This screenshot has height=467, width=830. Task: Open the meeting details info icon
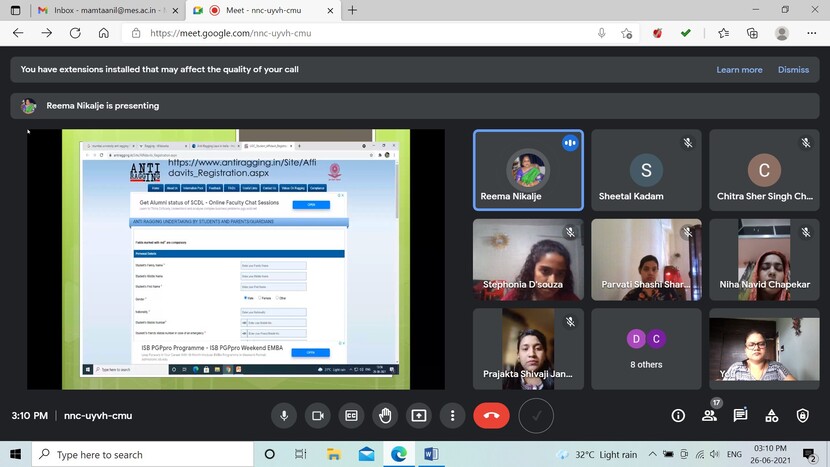click(x=678, y=415)
